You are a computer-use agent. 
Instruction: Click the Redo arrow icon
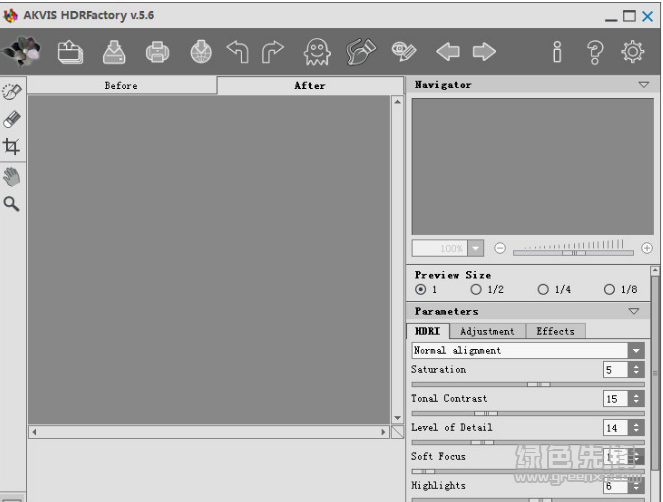(273, 52)
